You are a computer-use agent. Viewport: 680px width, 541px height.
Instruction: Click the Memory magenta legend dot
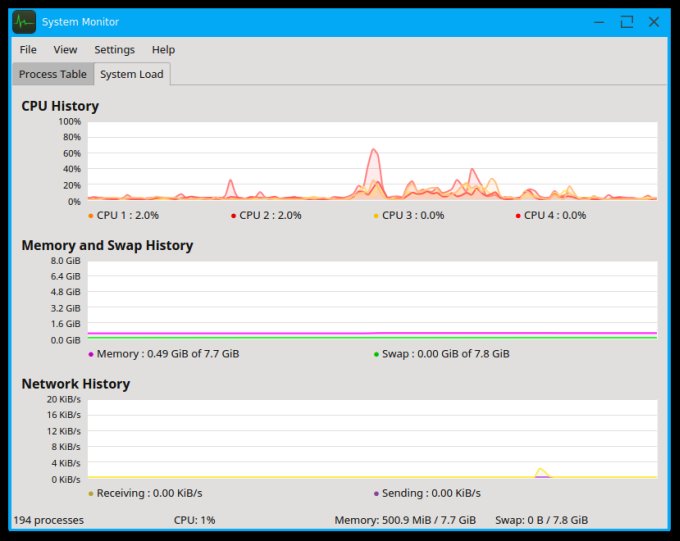(x=91, y=354)
